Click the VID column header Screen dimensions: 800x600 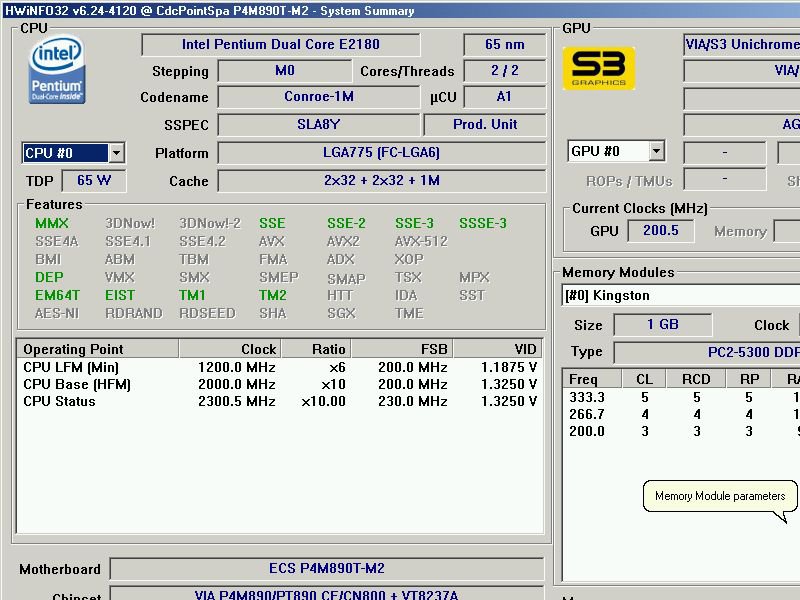coord(498,349)
